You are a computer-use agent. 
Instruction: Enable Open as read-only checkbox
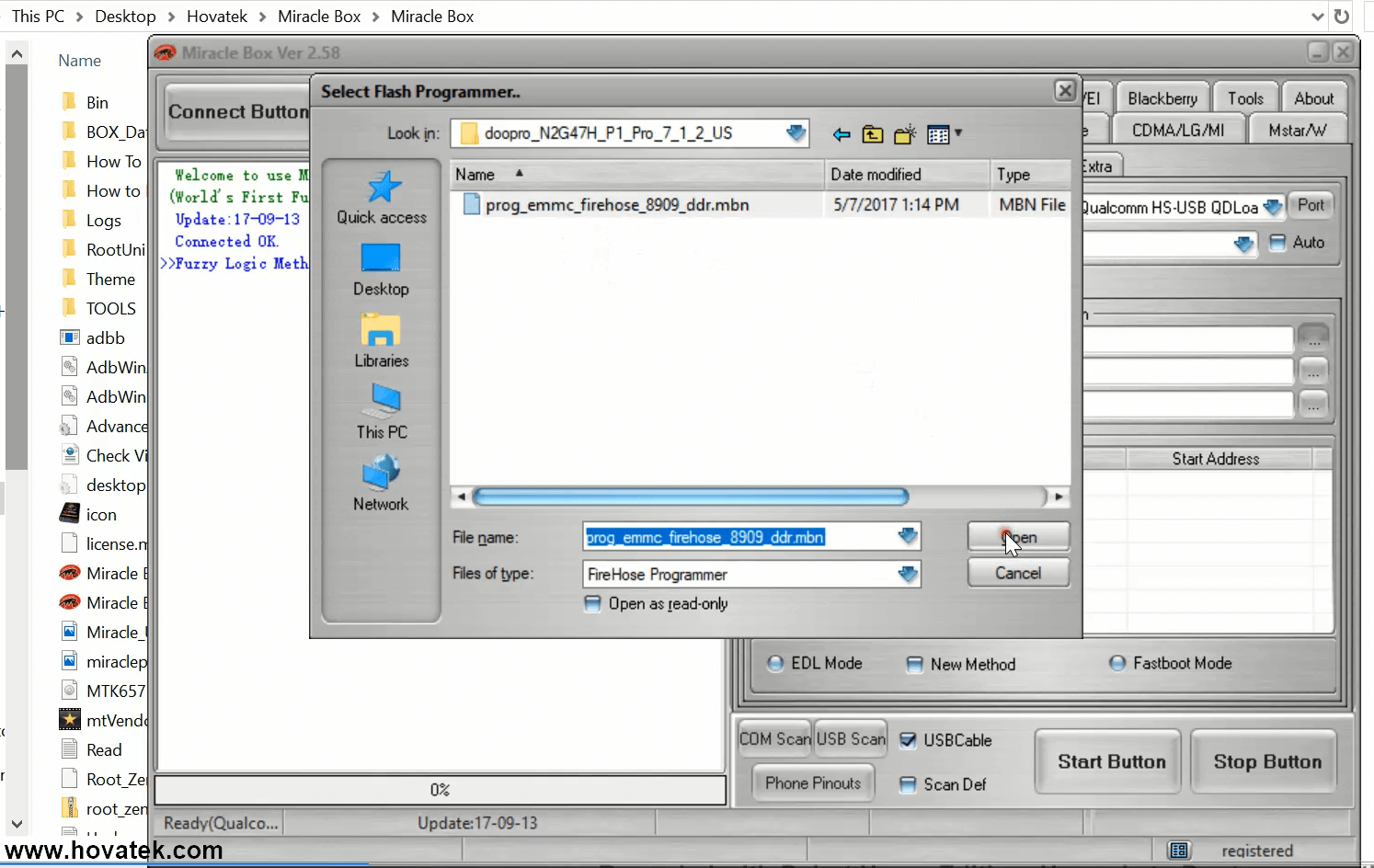[593, 604]
